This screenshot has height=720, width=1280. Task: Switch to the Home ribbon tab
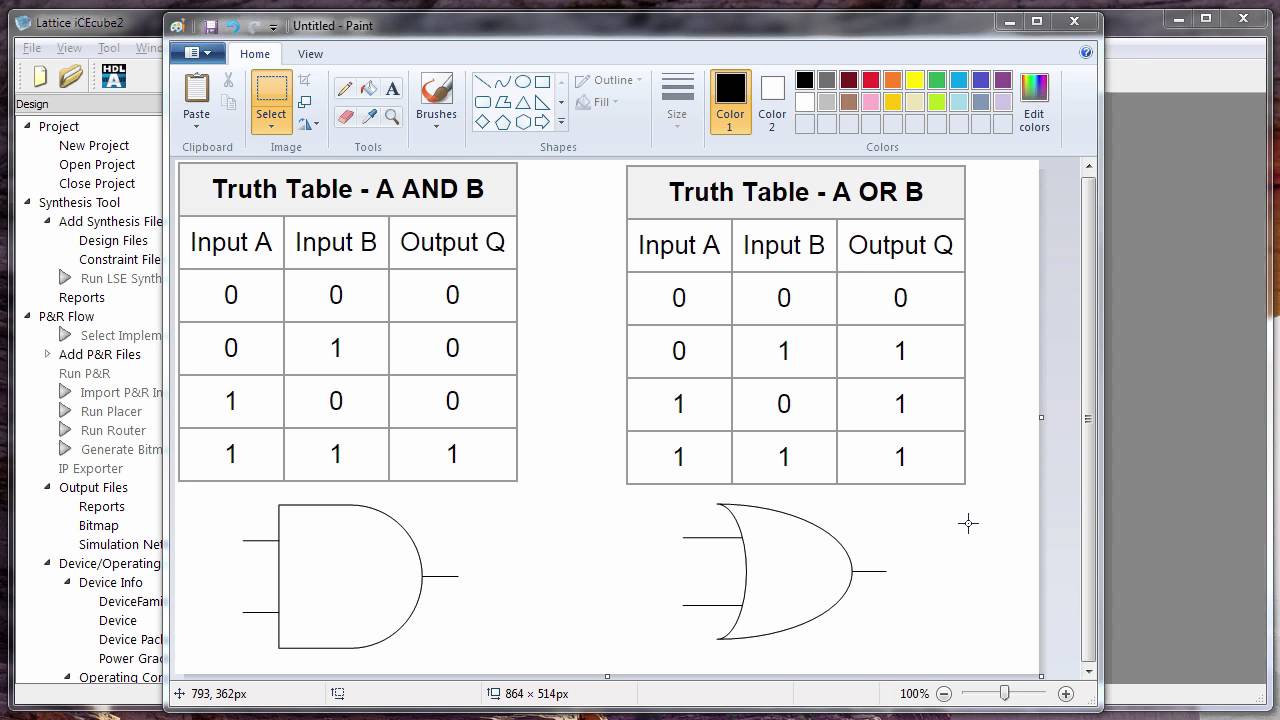click(x=254, y=54)
